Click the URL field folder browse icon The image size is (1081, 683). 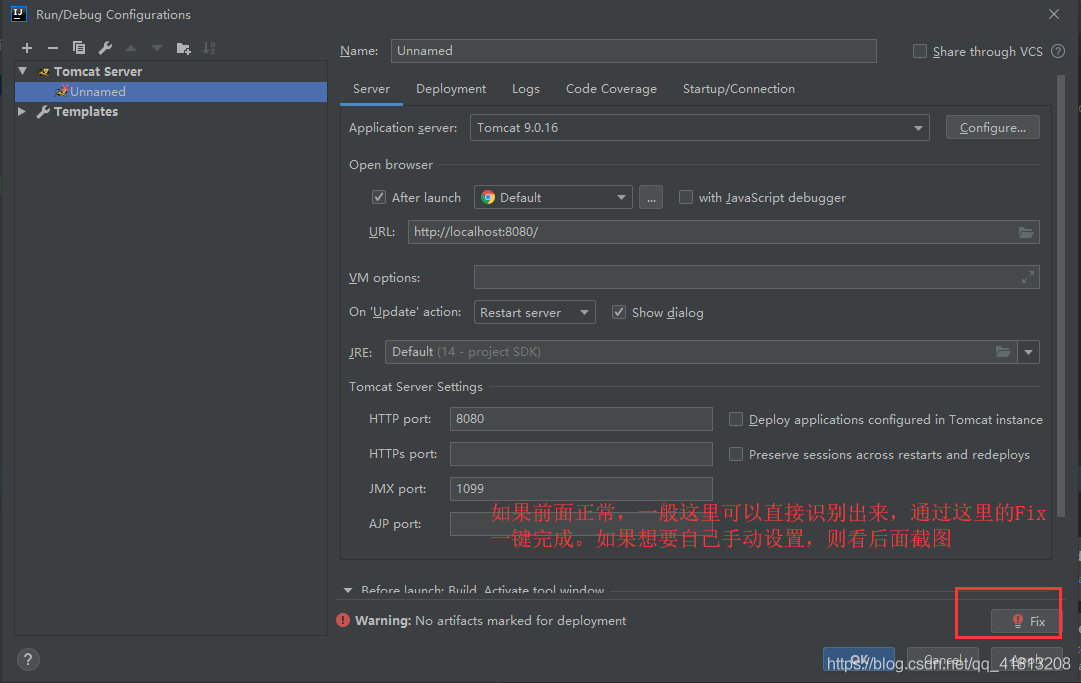pyautogui.click(x=1025, y=232)
